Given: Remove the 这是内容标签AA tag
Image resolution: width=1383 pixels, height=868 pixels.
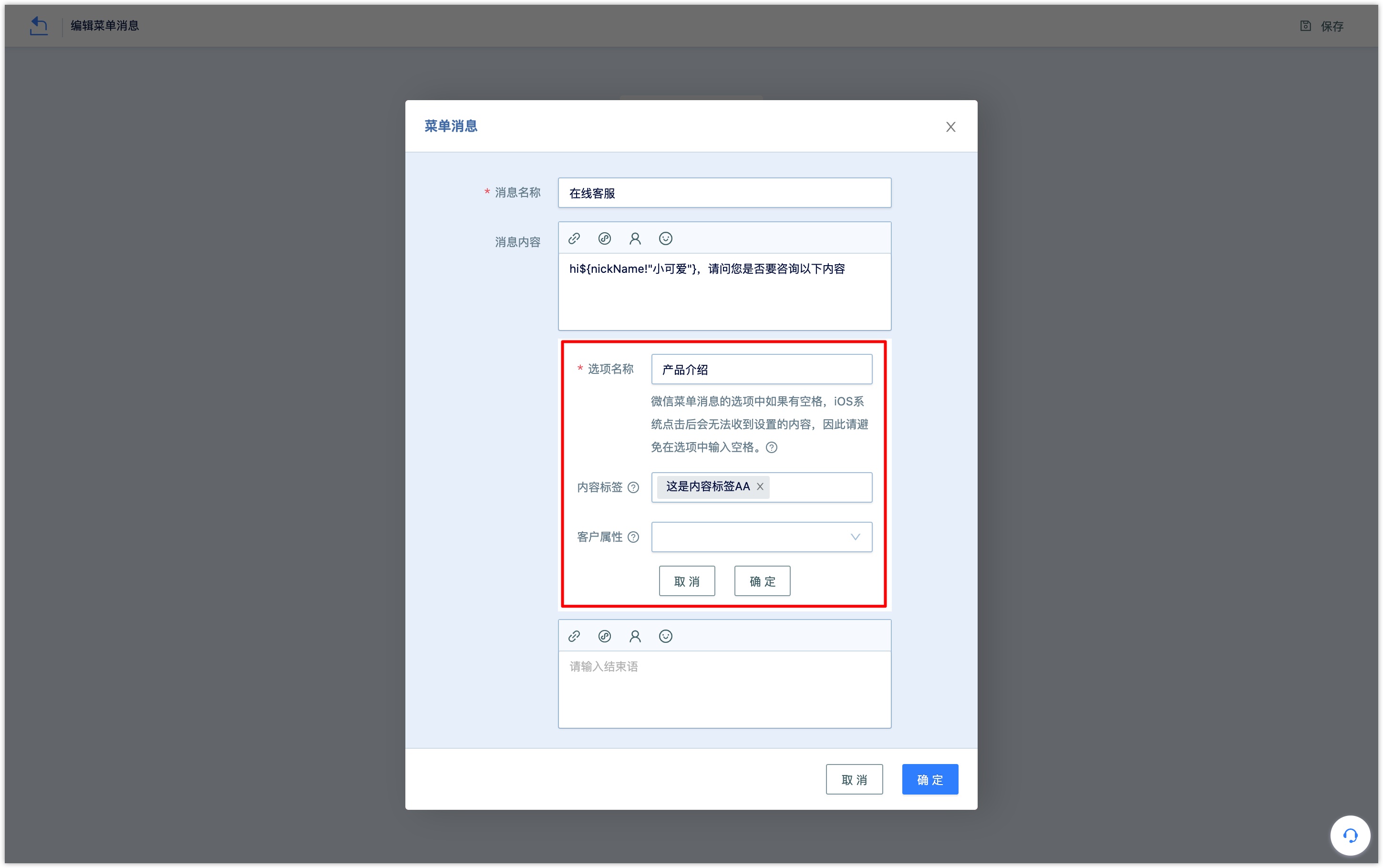Looking at the screenshot, I should [x=760, y=486].
